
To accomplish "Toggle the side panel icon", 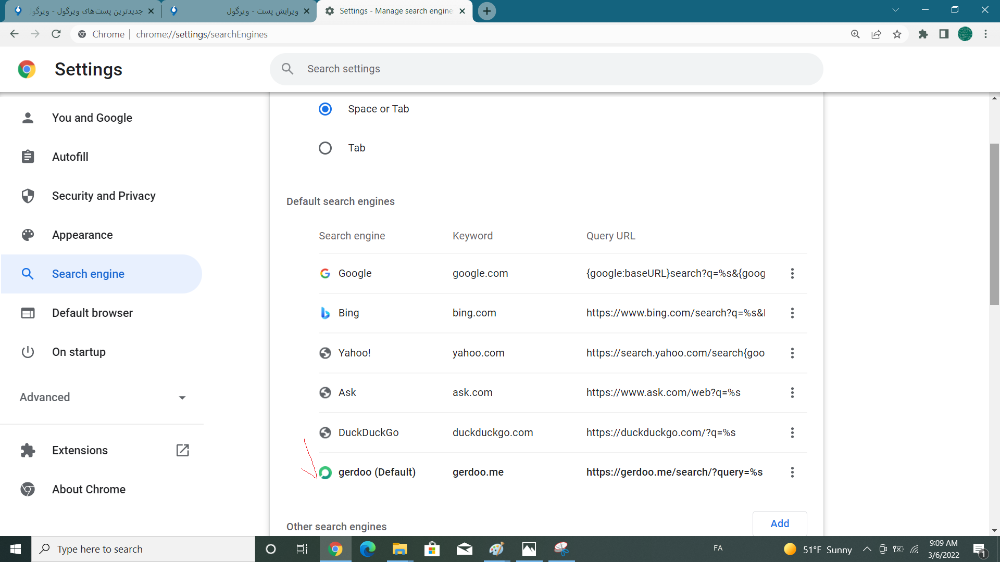I will coord(944,34).
